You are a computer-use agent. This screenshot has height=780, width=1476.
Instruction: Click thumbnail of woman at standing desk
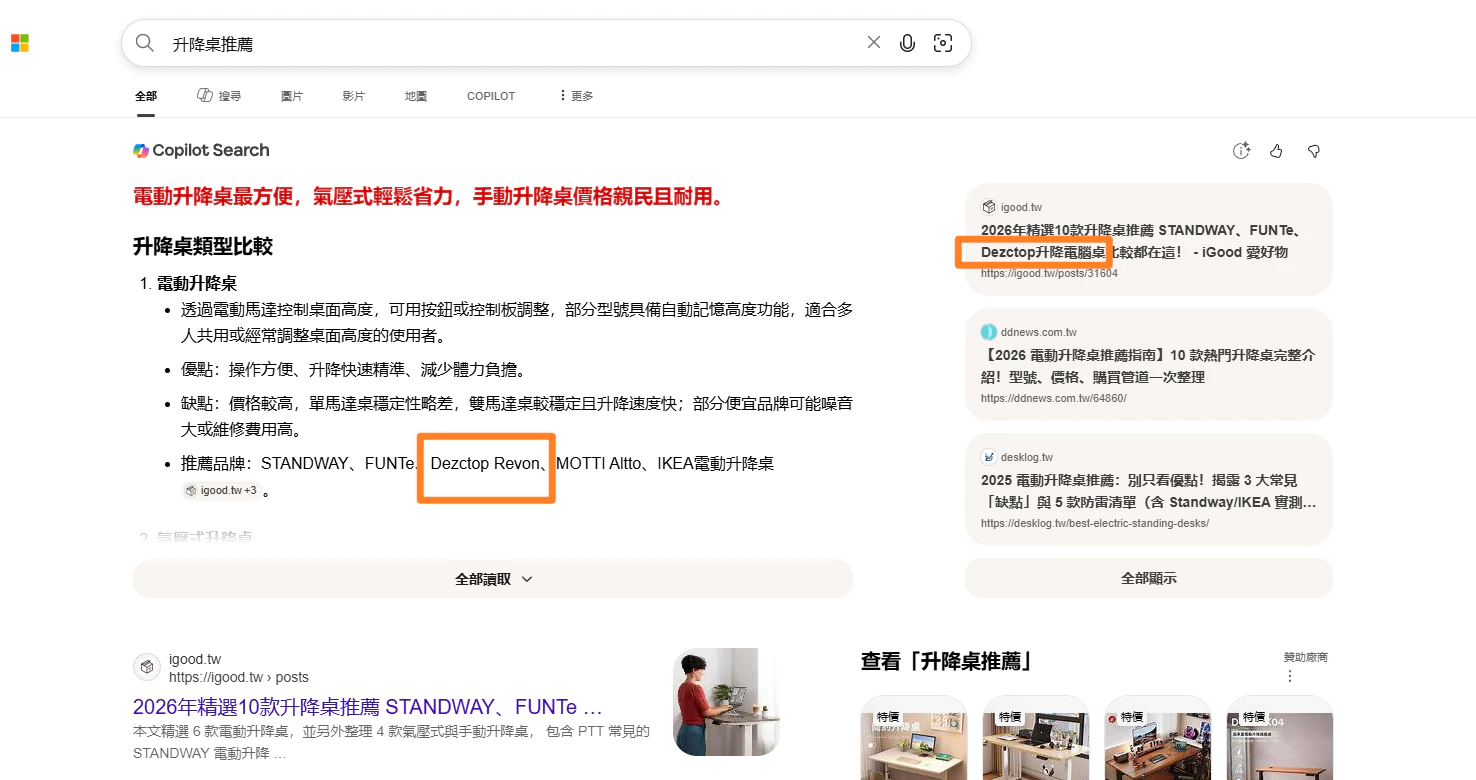coord(726,701)
